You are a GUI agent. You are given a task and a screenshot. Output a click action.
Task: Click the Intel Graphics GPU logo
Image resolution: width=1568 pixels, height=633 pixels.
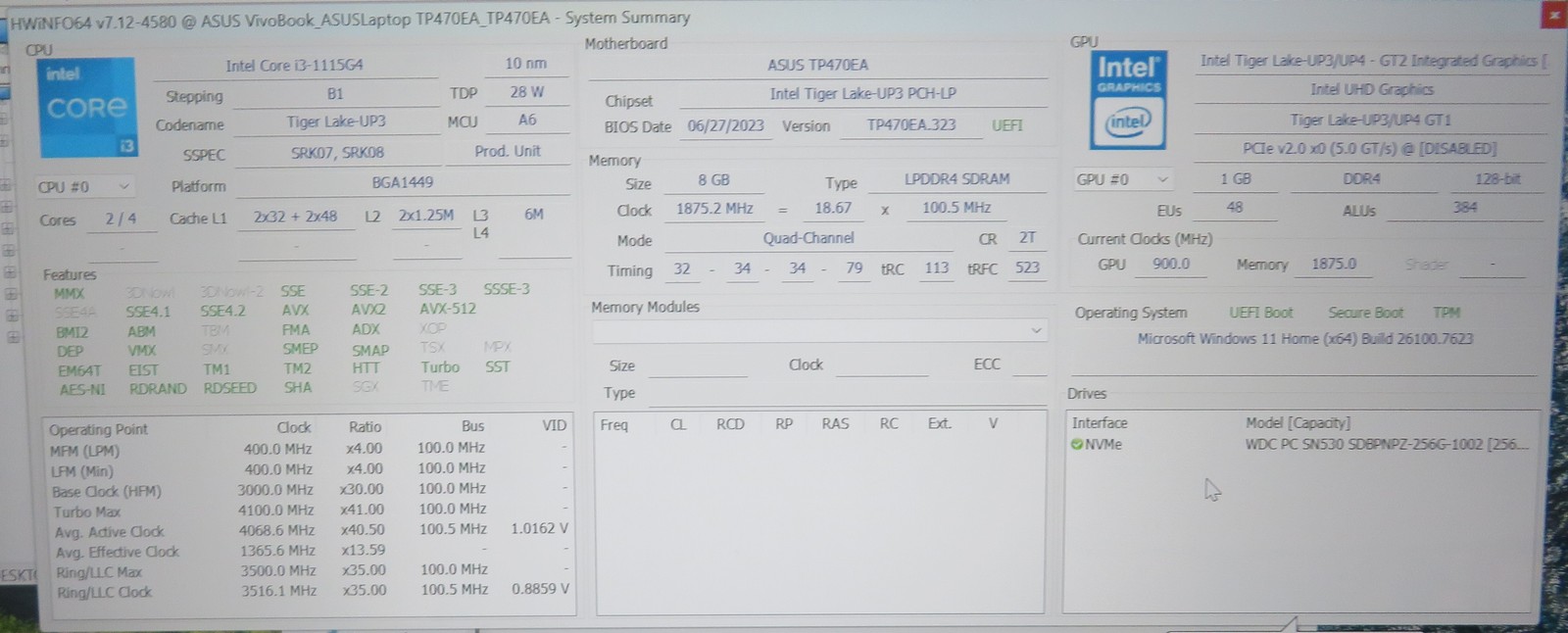tap(1128, 99)
